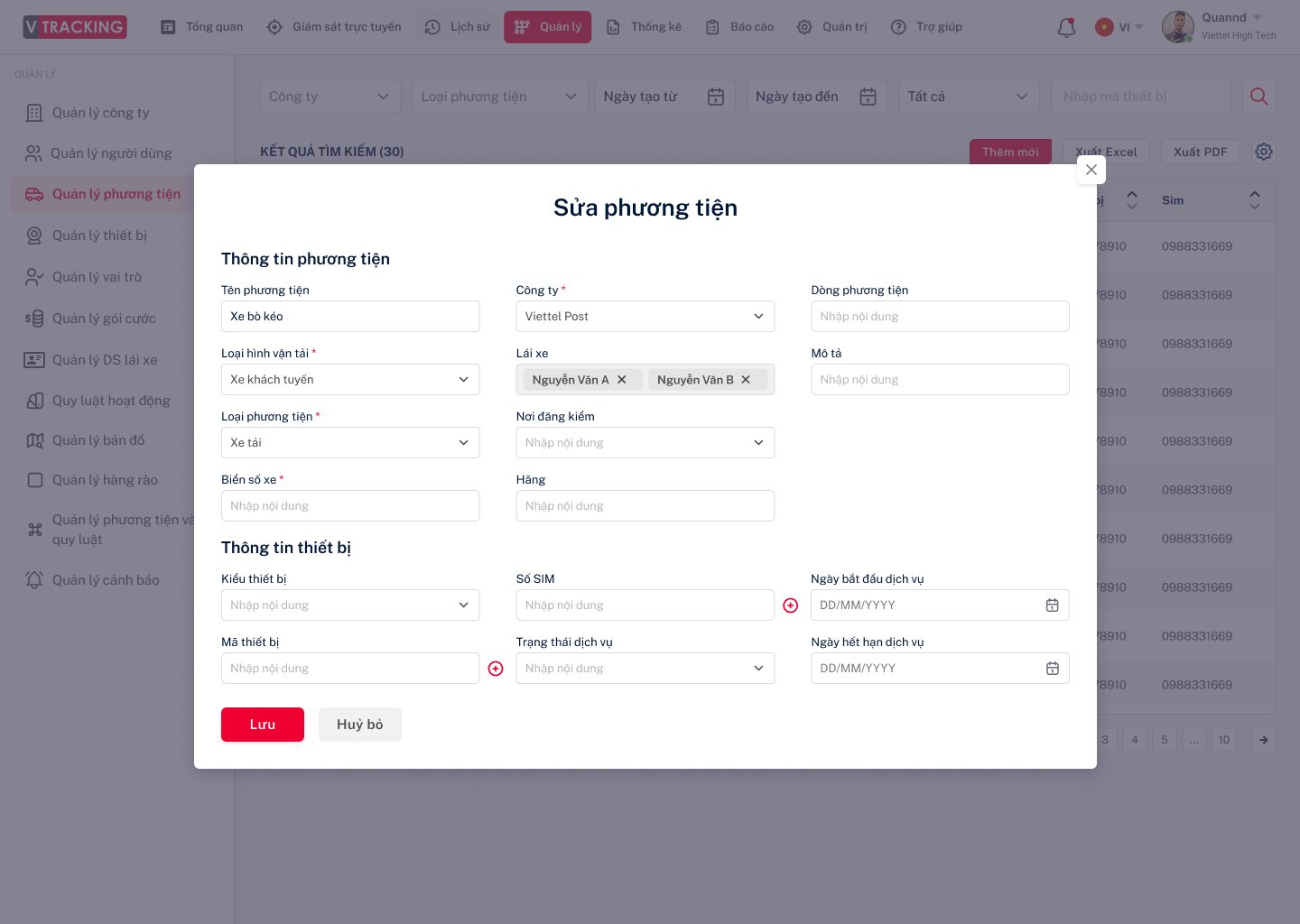Viewport: 1300px width, 924px height.
Task: Go to page 10
Action: [x=1224, y=740]
